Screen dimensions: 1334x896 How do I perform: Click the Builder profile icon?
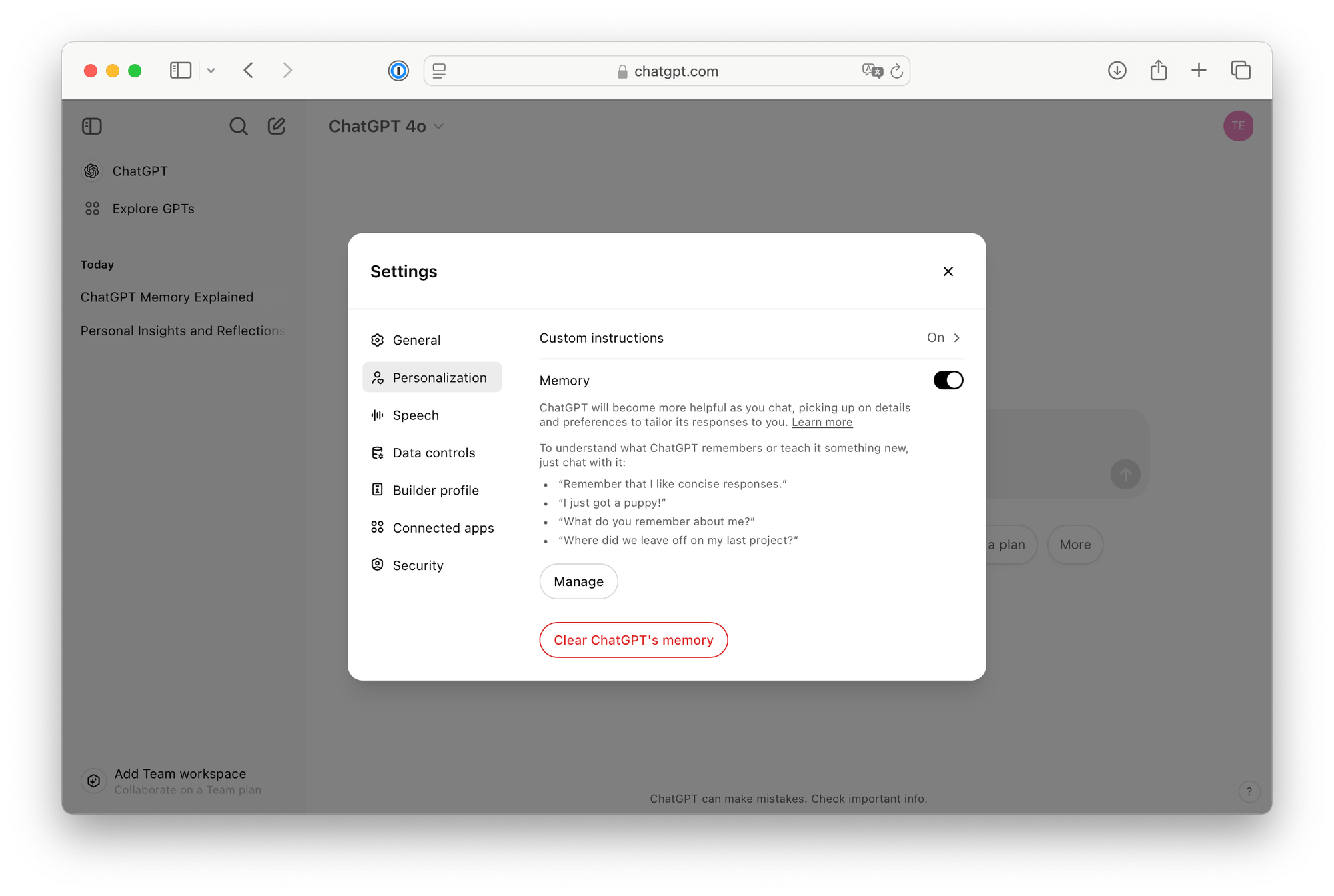(x=377, y=490)
